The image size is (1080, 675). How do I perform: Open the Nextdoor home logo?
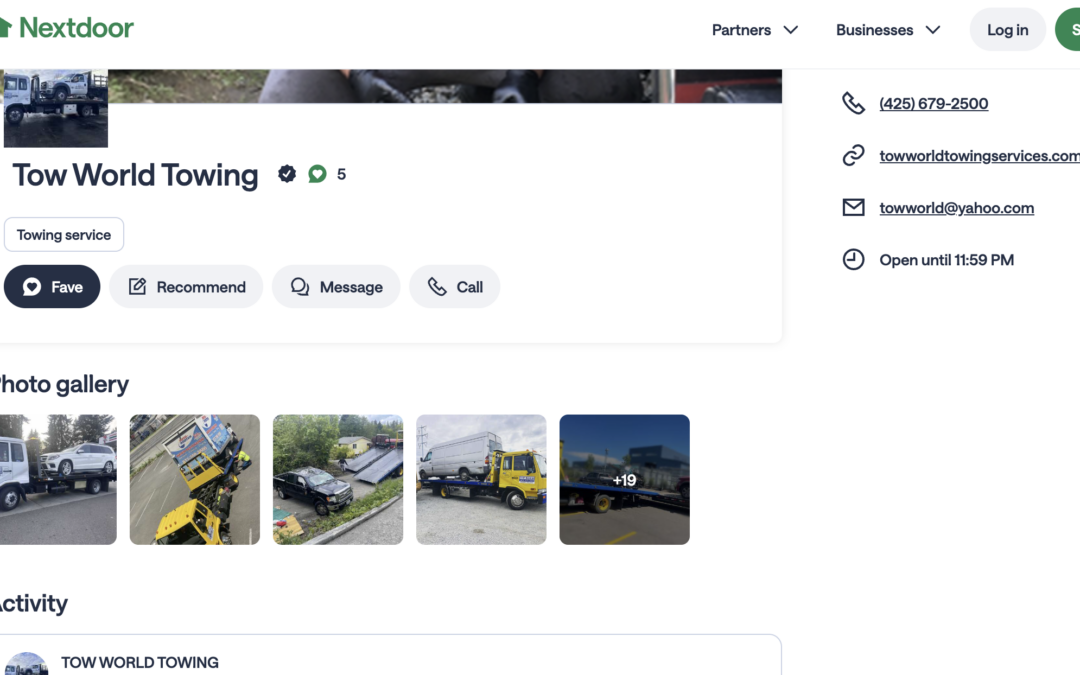tap(67, 28)
